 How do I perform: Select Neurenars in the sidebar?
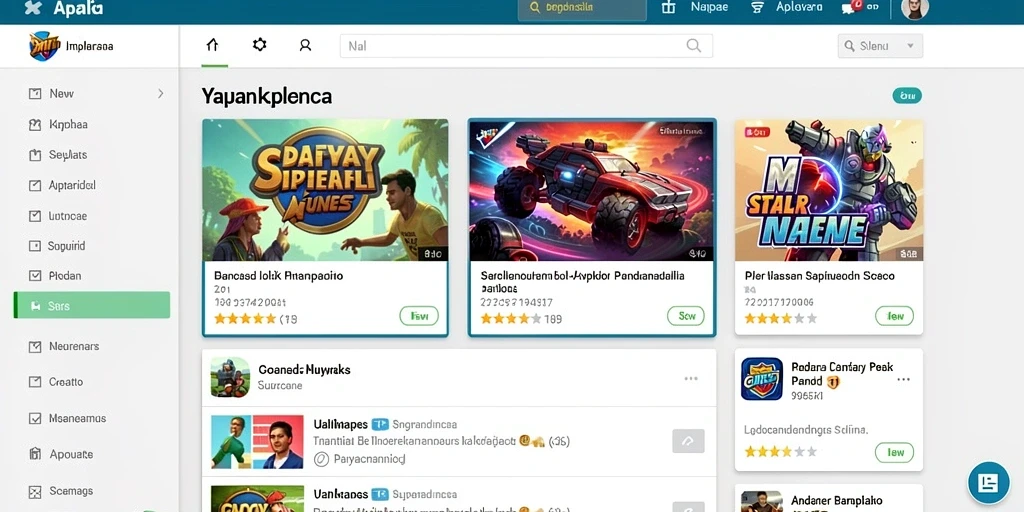coord(74,346)
